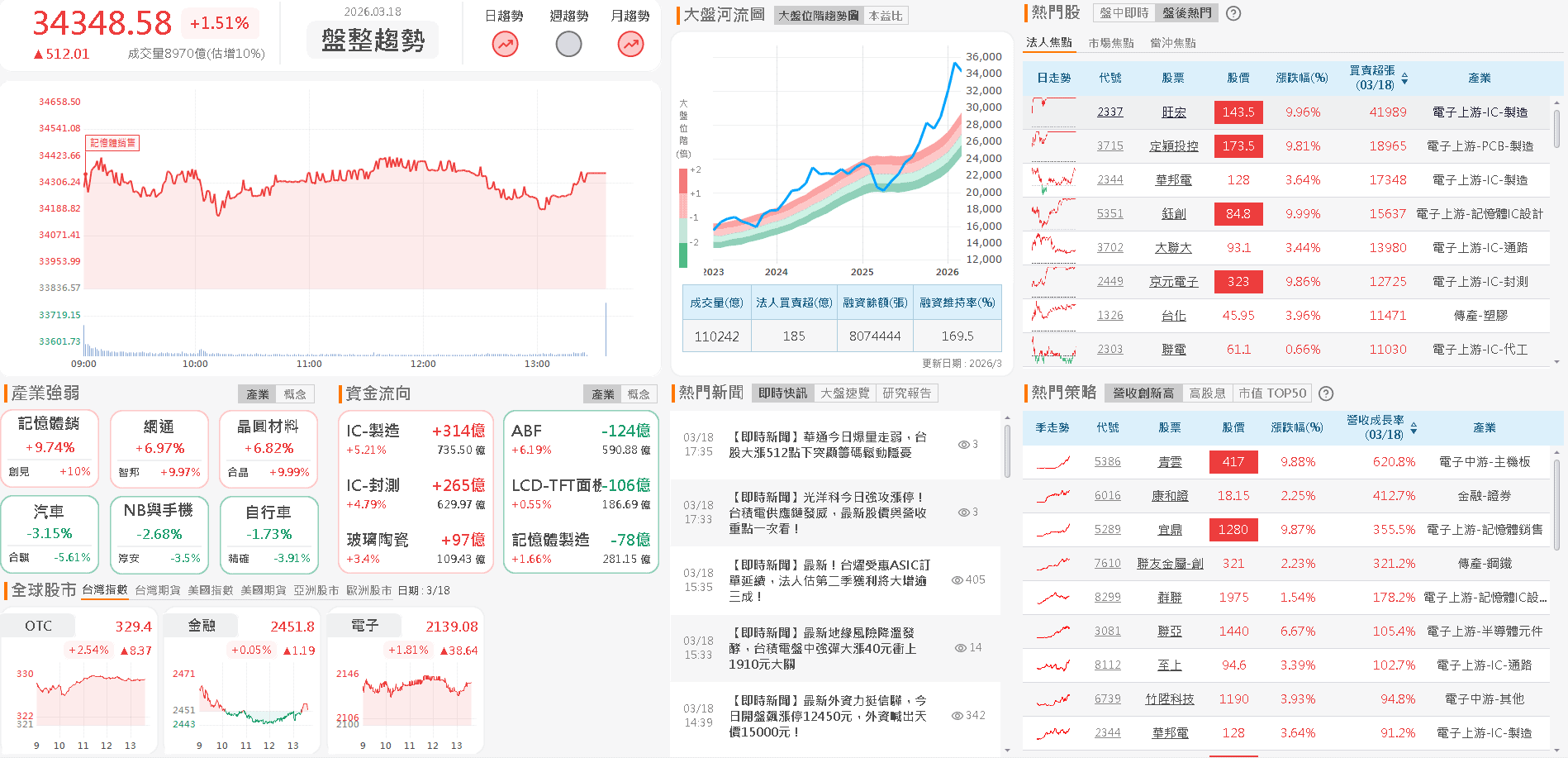1568x758 pixels.
Task: Open the 定穎投控 stock page
Action: click(x=1174, y=145)
